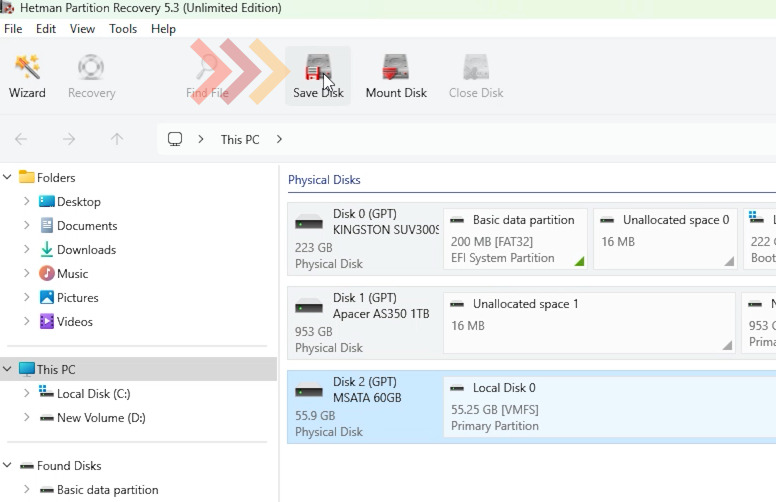Image resolution: width=776 pixels, height=502 pixels.
Task: Expand the Music tree node
Action: point(27,273)
